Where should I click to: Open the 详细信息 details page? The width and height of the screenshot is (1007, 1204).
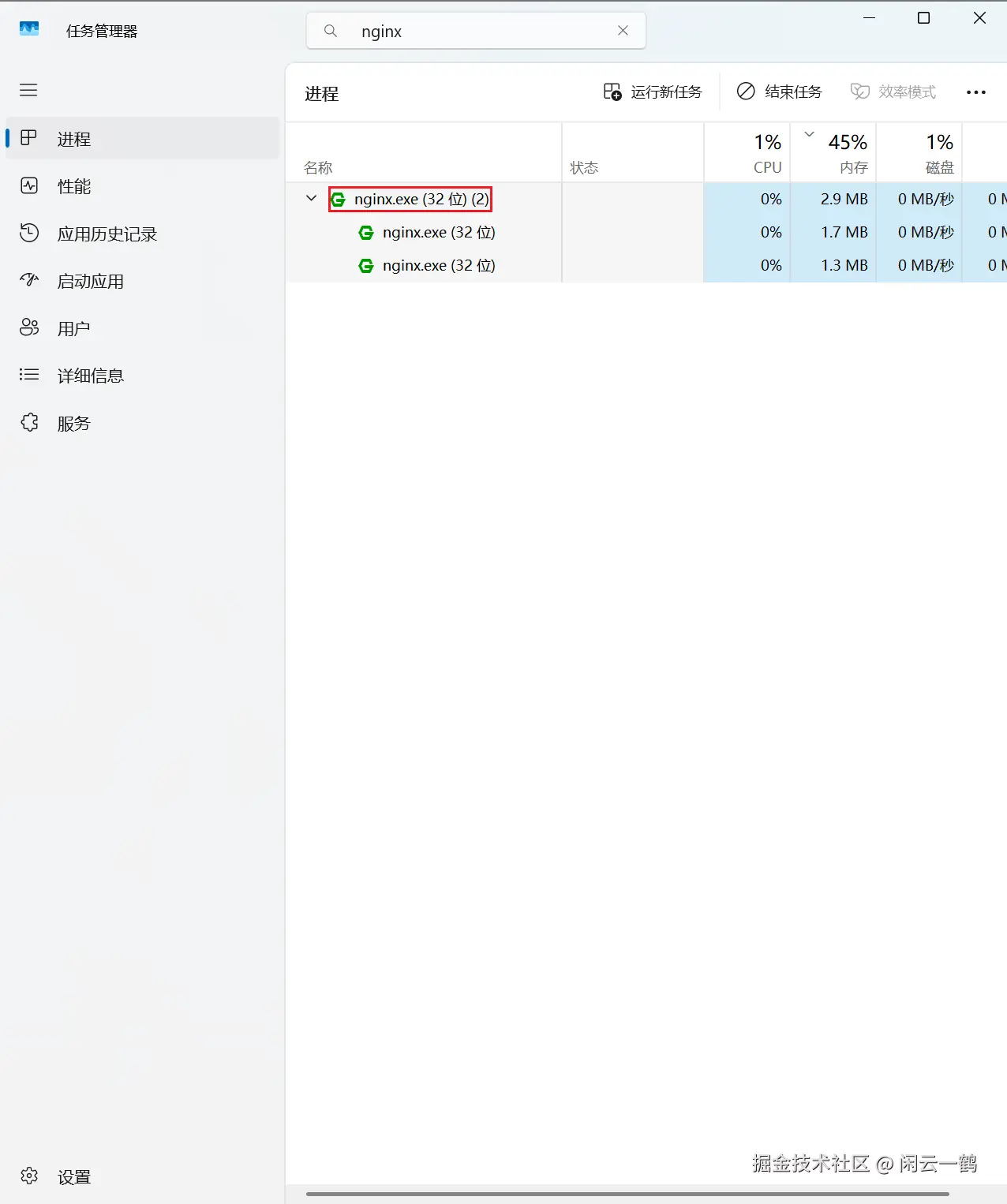point(143,376)
